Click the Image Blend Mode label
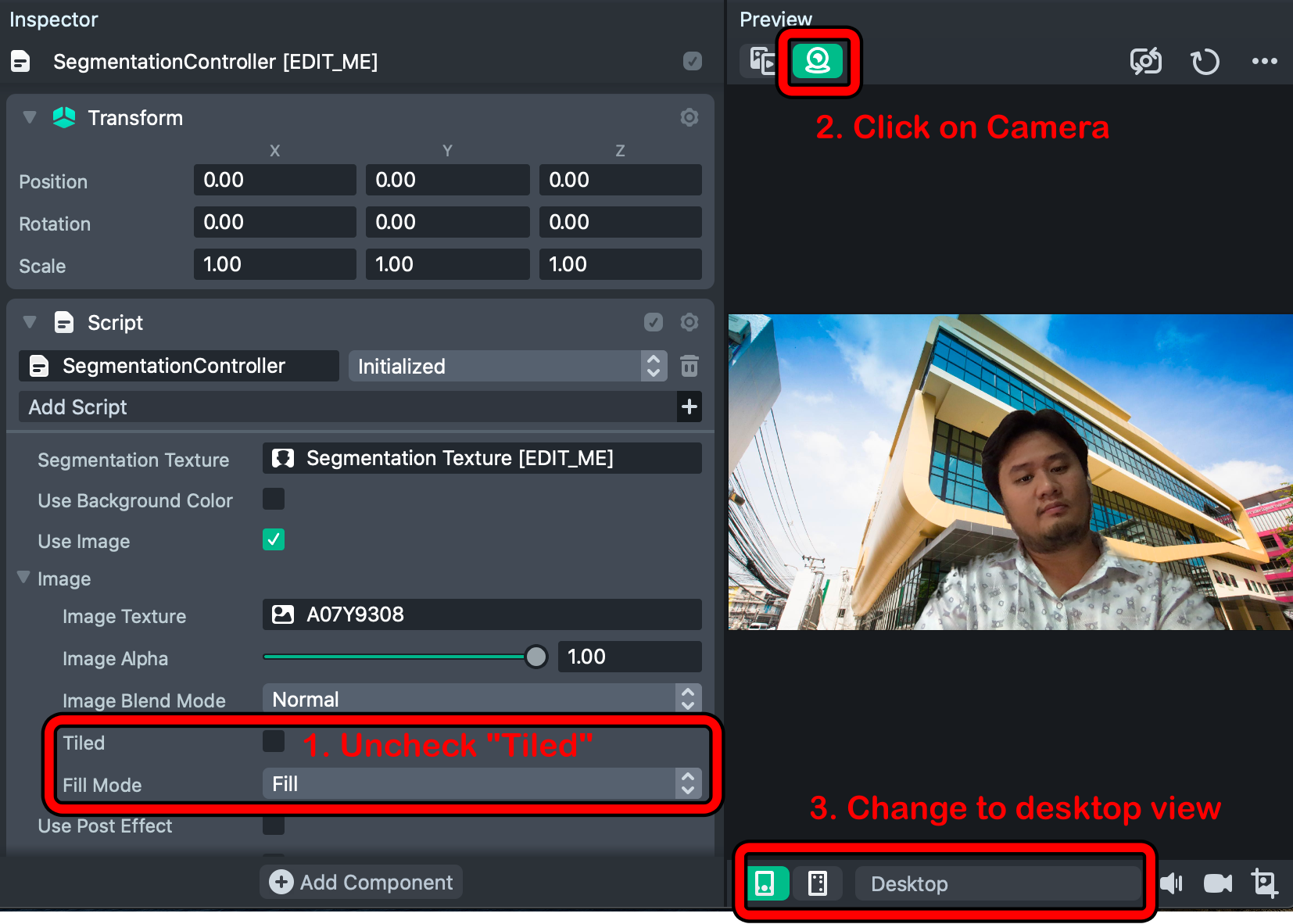 (x=144, y=700)
